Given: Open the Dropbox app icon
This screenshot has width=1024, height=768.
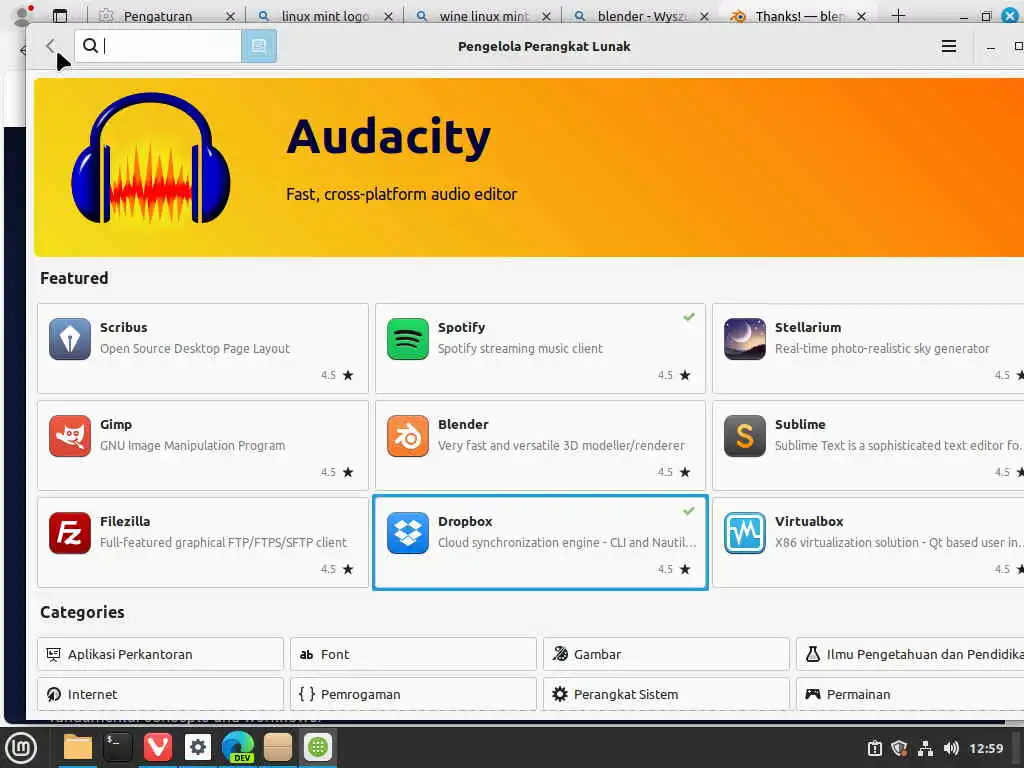Looking at the screenshot, I should coord(408,533).
